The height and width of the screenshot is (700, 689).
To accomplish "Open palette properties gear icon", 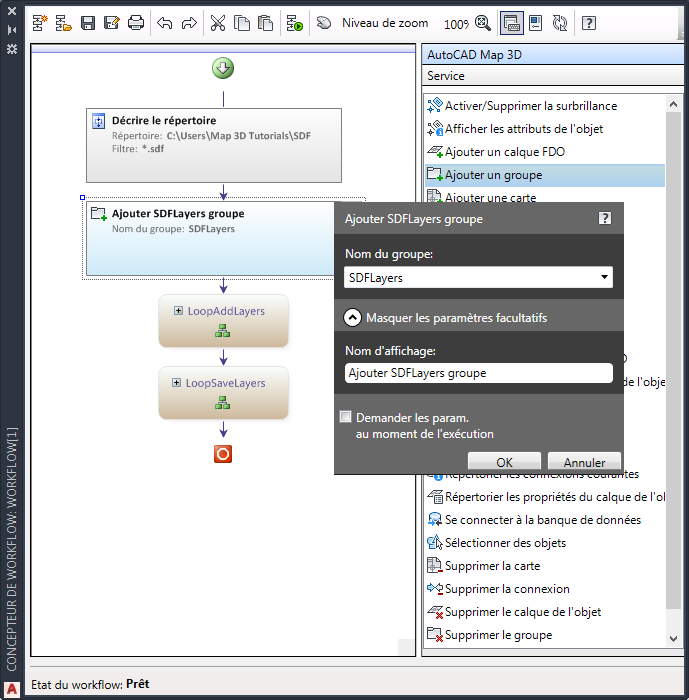I will tap(12, 49).
